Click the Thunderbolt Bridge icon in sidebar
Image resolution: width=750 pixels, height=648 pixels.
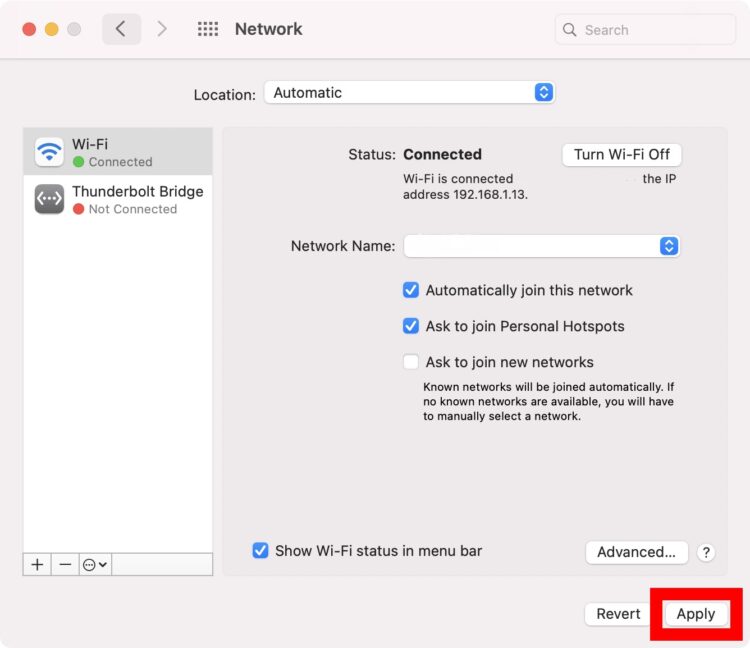click(49, 199)
